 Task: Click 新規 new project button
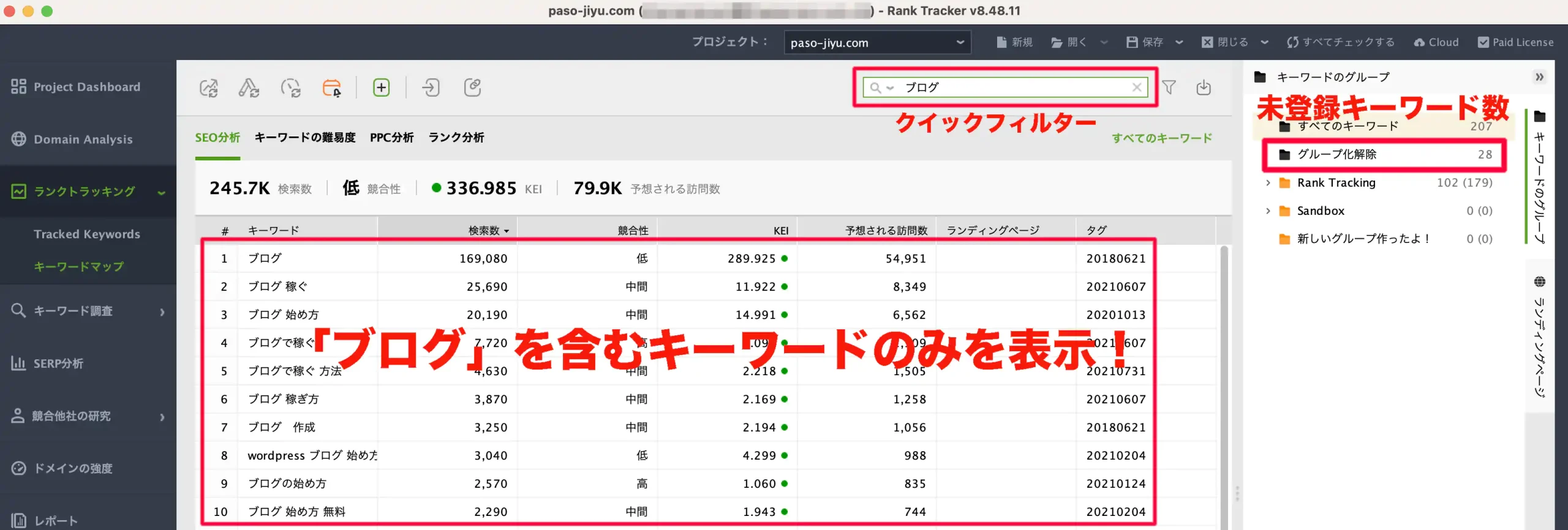click(x=1014, y=42)
